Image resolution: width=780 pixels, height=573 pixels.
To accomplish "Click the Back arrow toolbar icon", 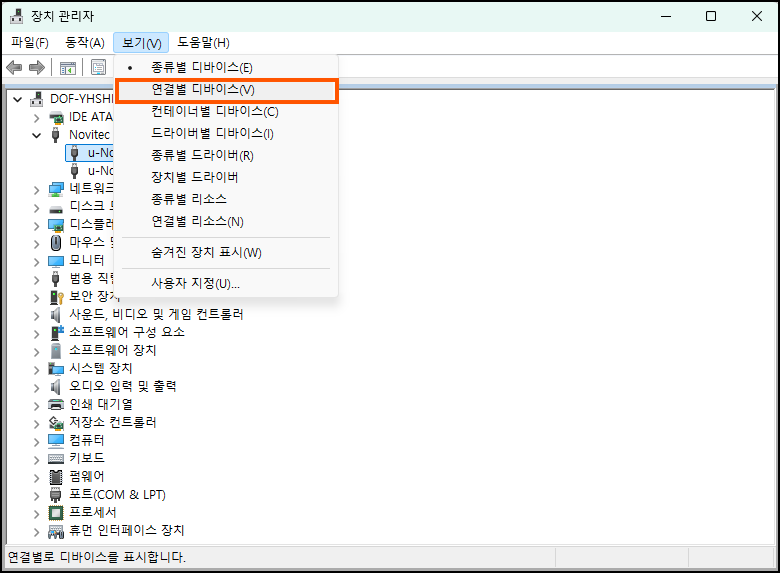I will coord(15,67).
